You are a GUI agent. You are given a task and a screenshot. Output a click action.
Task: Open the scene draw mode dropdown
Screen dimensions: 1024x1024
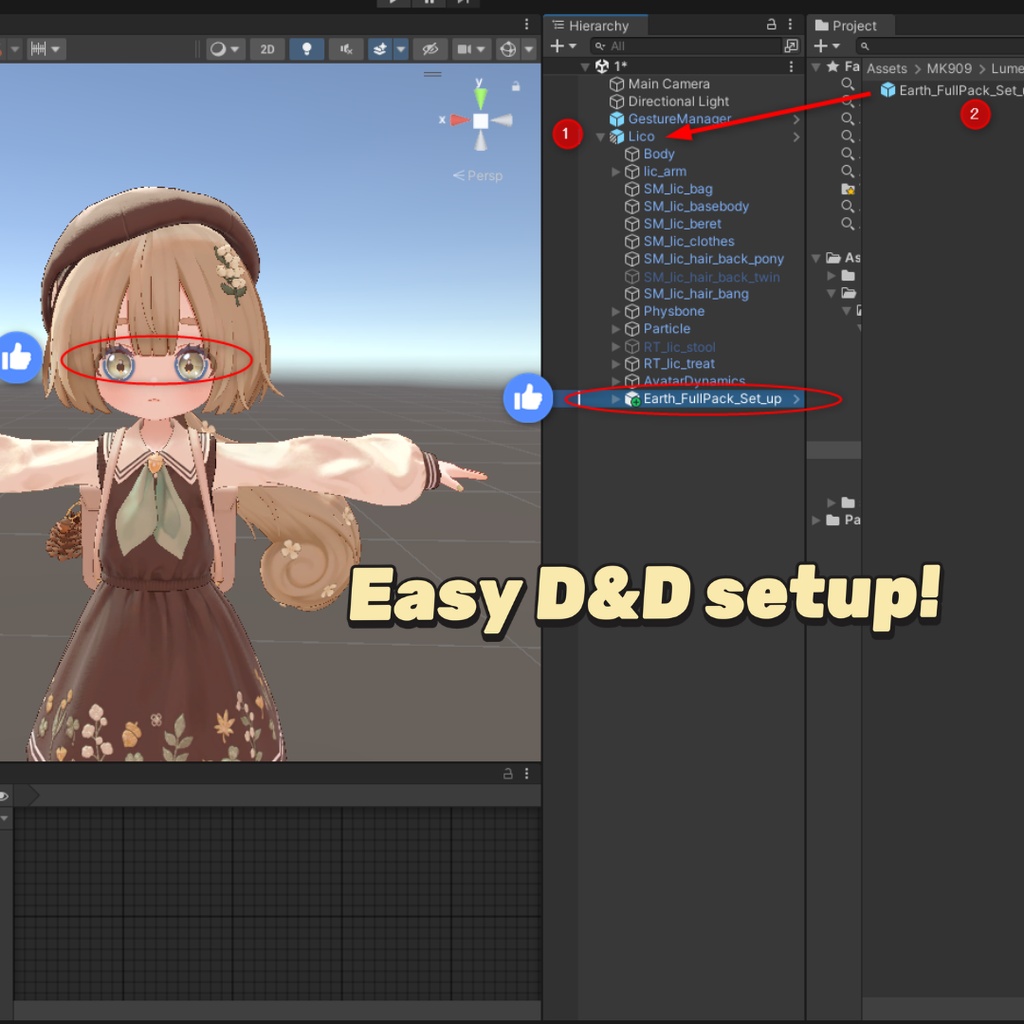(x=225, y=49)
